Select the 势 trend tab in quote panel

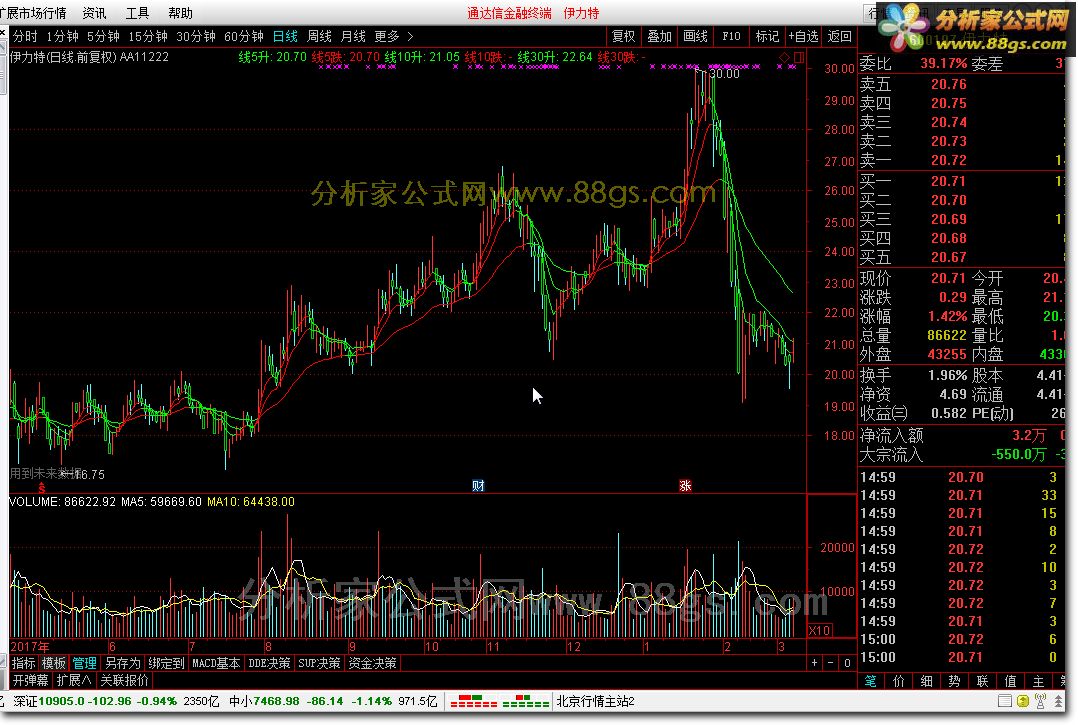pyautogui.click(x=954, y=681)
